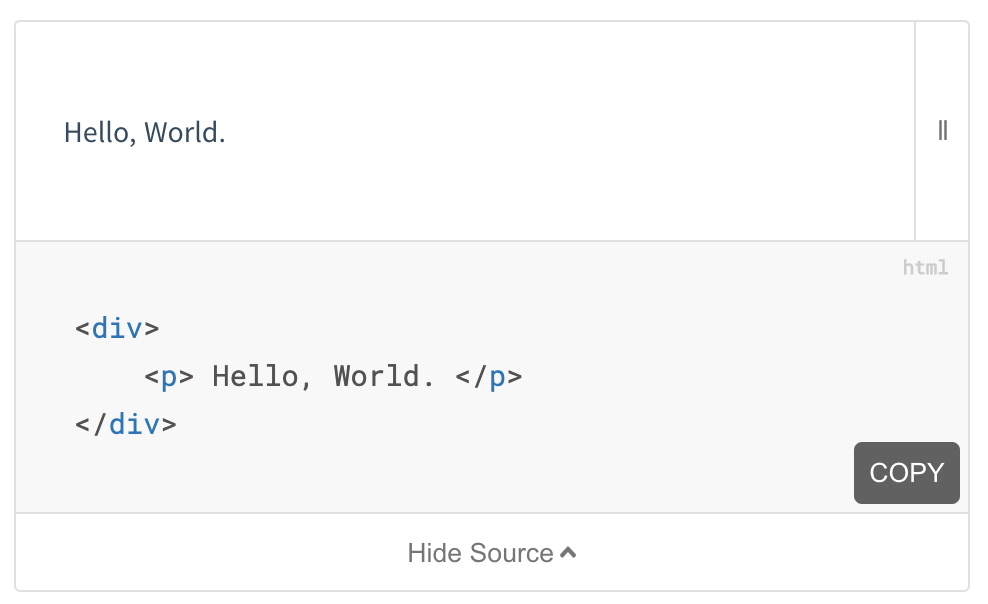Click the preview resize handle icon
988x604 pixels.
(942, 131)
